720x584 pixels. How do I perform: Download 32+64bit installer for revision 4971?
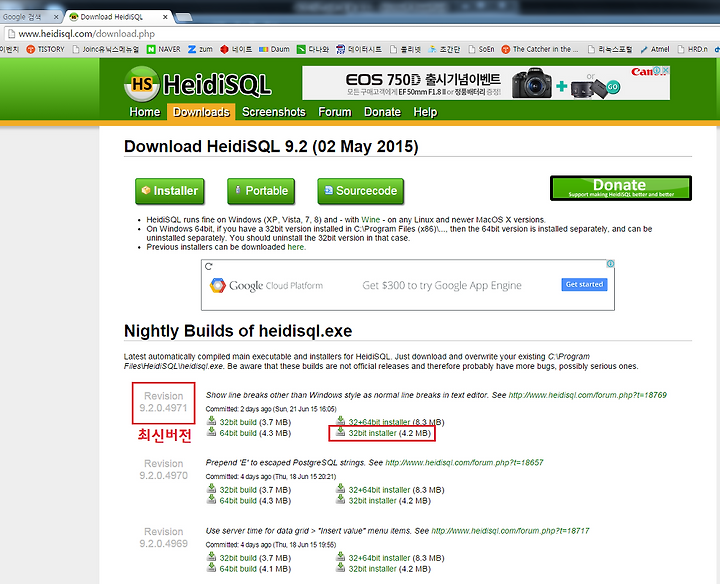click(379, 422)
